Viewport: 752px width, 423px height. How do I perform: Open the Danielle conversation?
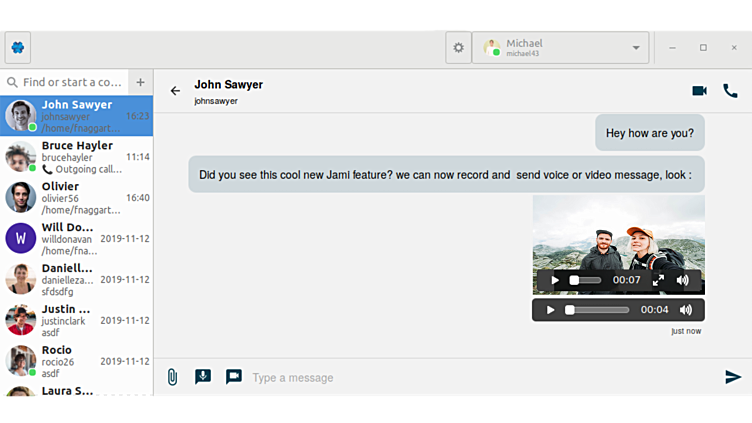[77, 279]
